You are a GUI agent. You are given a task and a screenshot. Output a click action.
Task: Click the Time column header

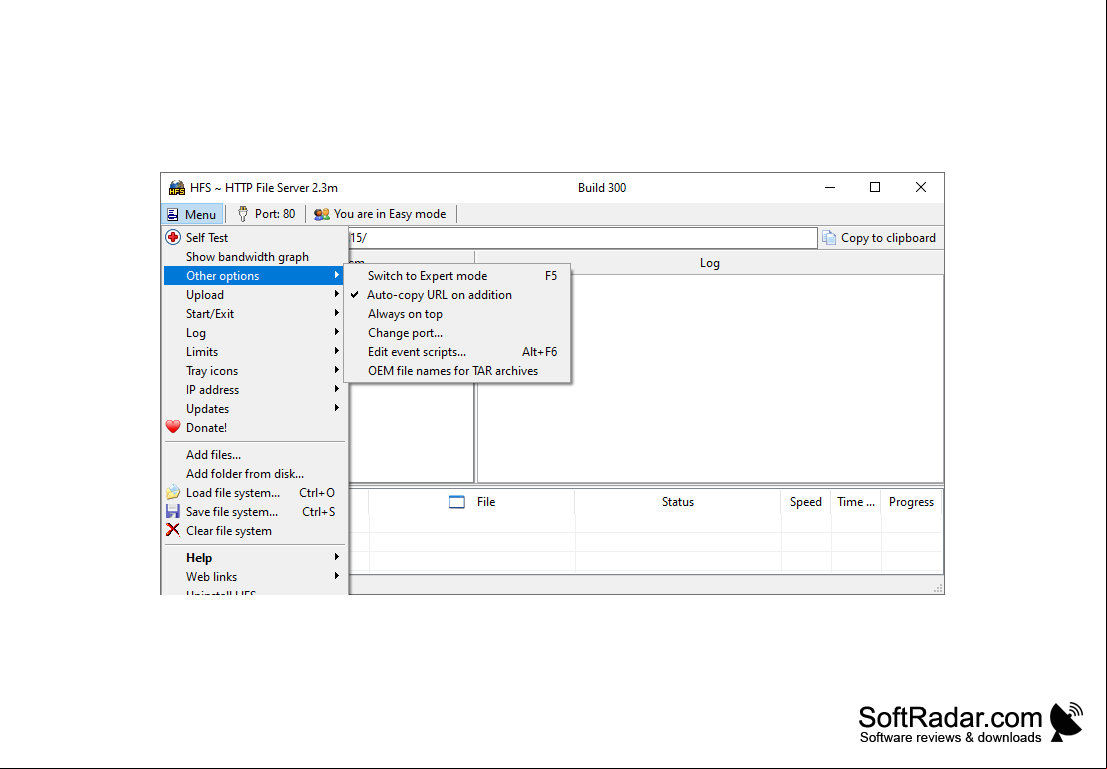856,502
